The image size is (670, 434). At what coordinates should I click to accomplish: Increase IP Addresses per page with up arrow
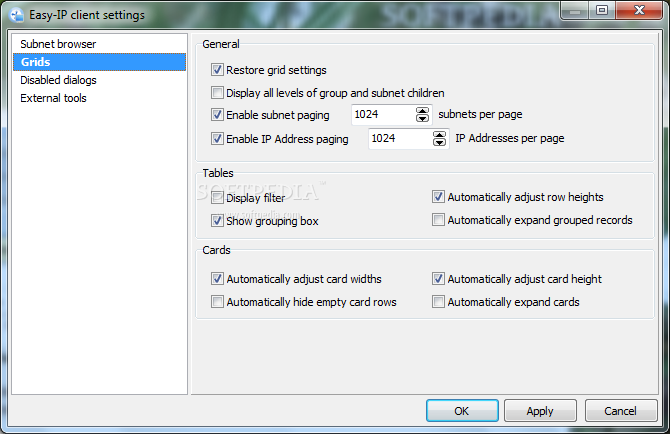pos(439,135)
